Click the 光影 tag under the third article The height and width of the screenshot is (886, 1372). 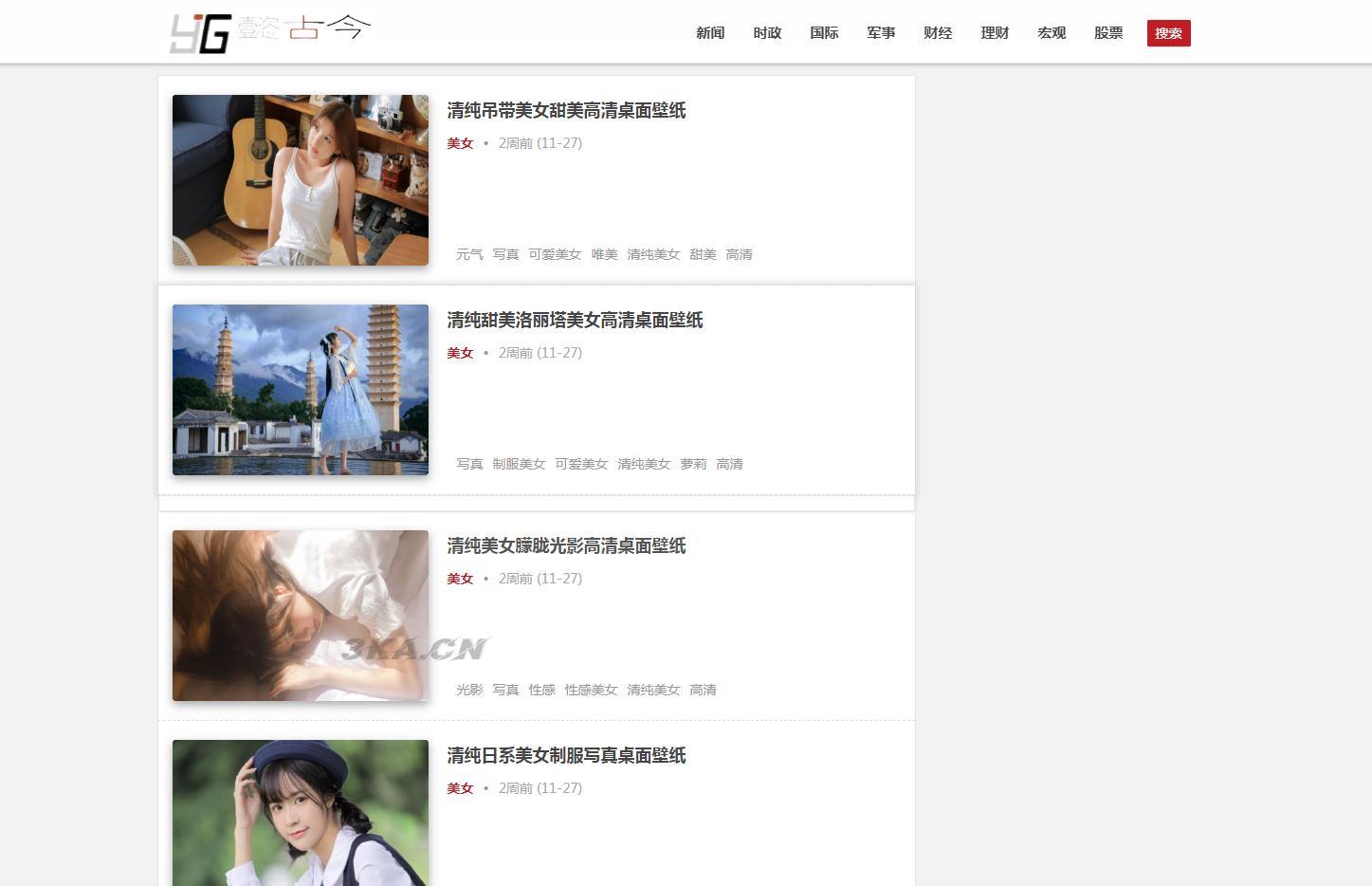[x=468, y=690]
